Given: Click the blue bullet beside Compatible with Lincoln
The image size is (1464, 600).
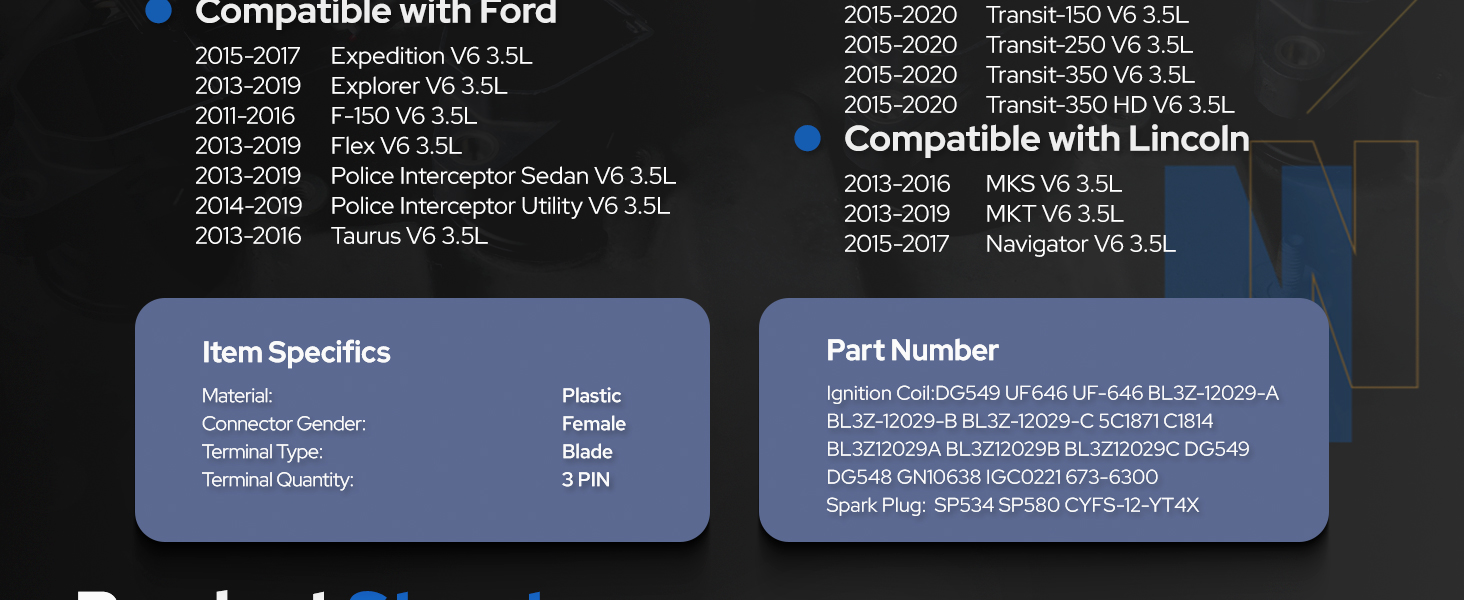Looking at the screenshot, I should pyautogui.click(x=807, y=139).
